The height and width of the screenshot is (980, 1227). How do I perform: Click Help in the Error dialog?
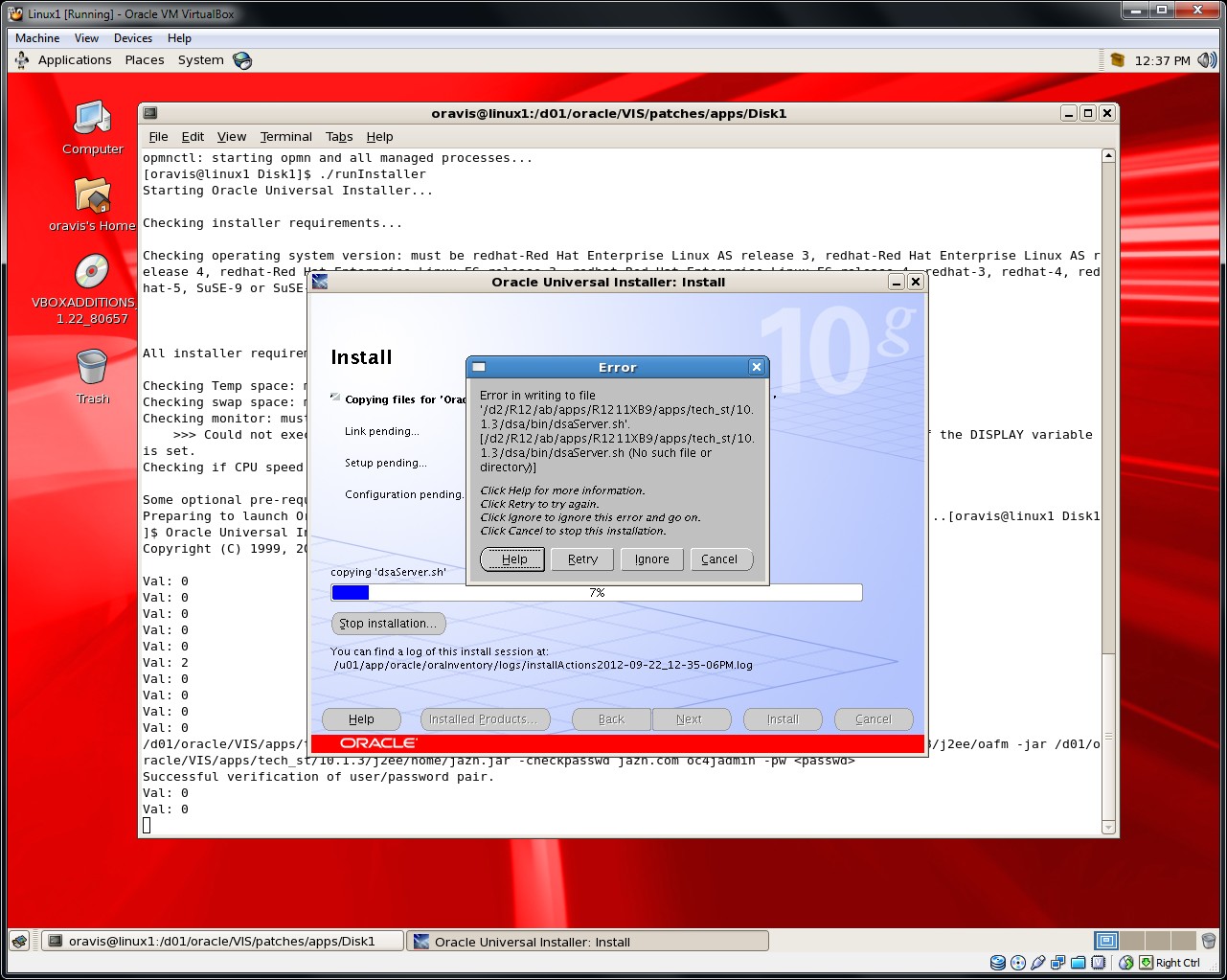512,559
